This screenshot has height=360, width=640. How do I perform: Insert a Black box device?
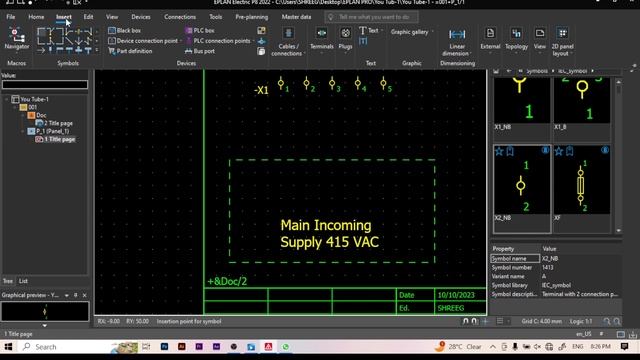point(124,31)
